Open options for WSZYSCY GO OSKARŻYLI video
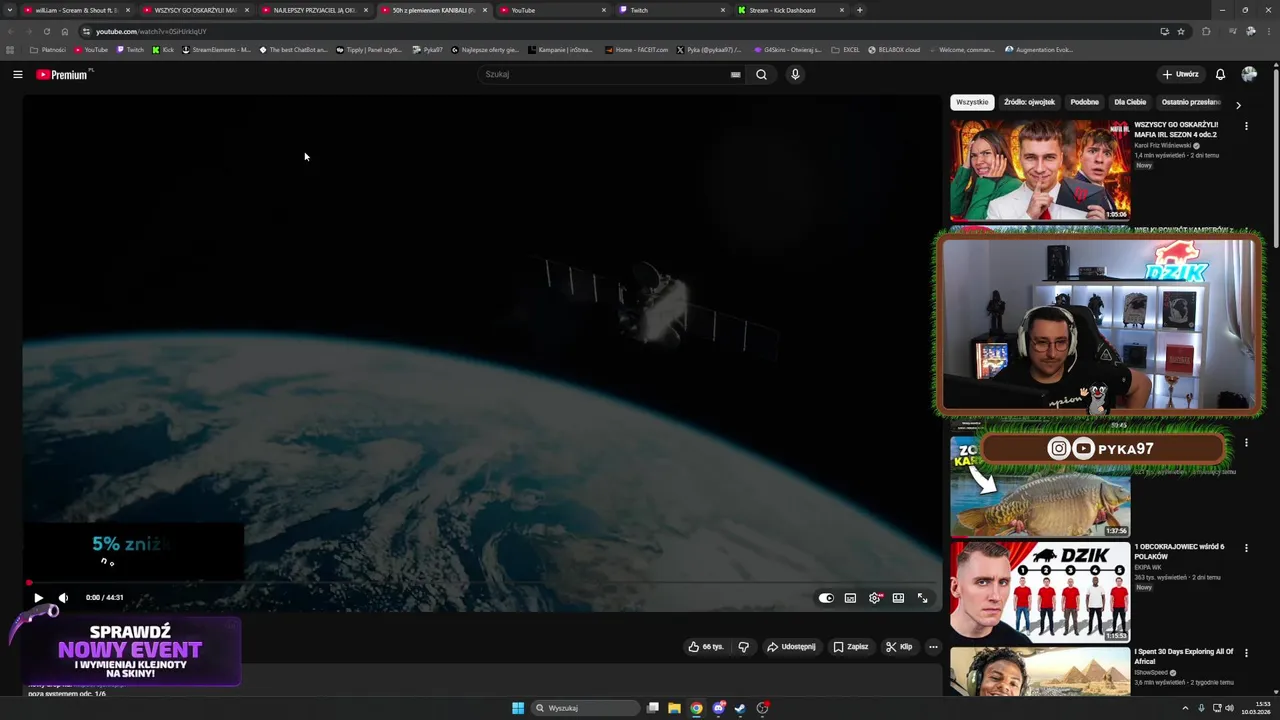Image resolution: width=1280 pixels, height=720 pixels. coord(1246,126)
